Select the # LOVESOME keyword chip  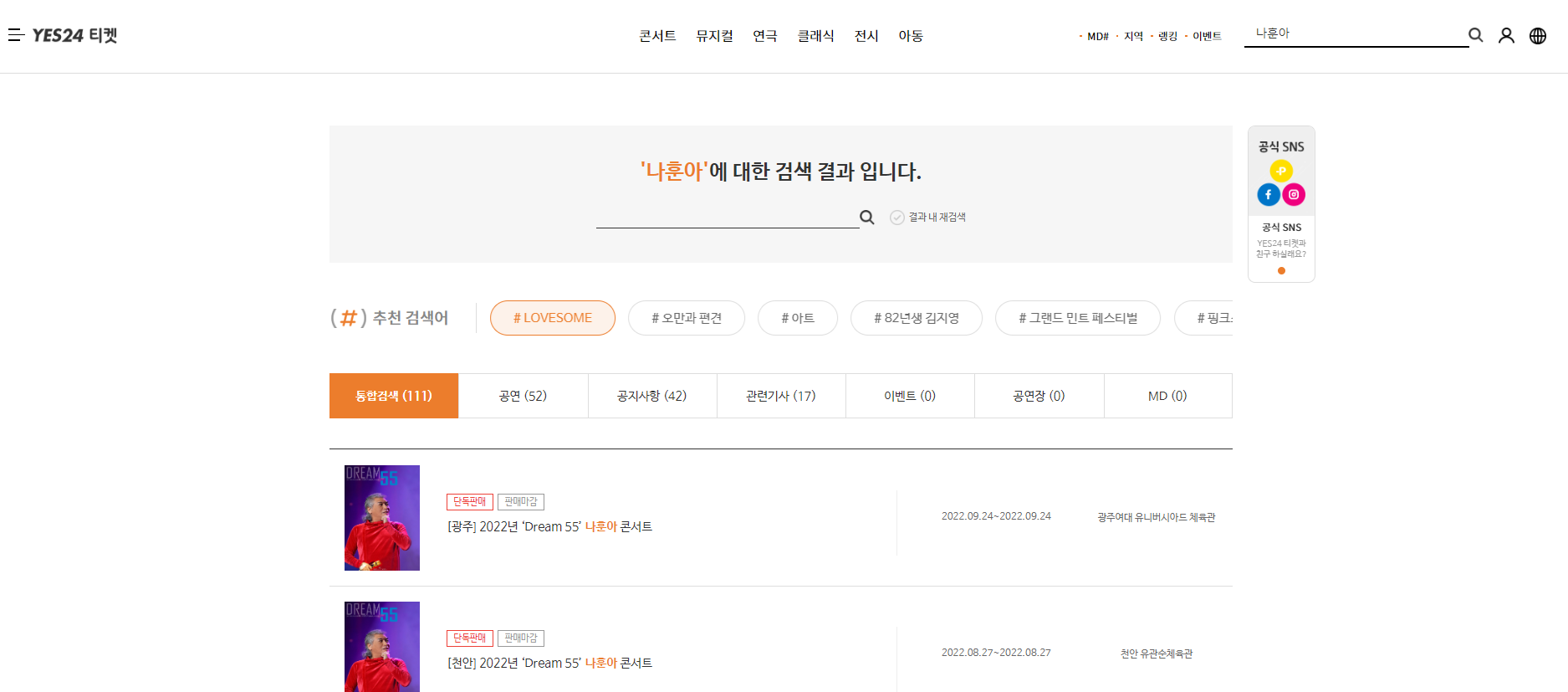click(x=553, y=318)
